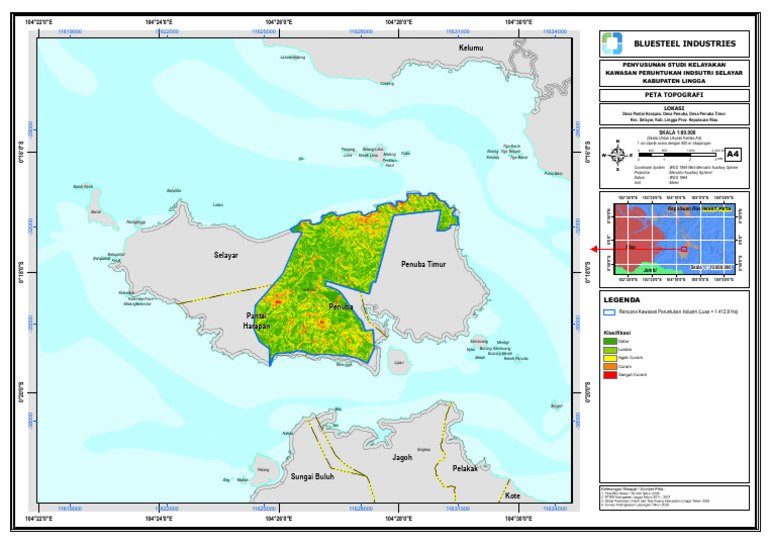
Task: Click the Selayar island label
Action: pyautogui.click(x=226, y=255)
